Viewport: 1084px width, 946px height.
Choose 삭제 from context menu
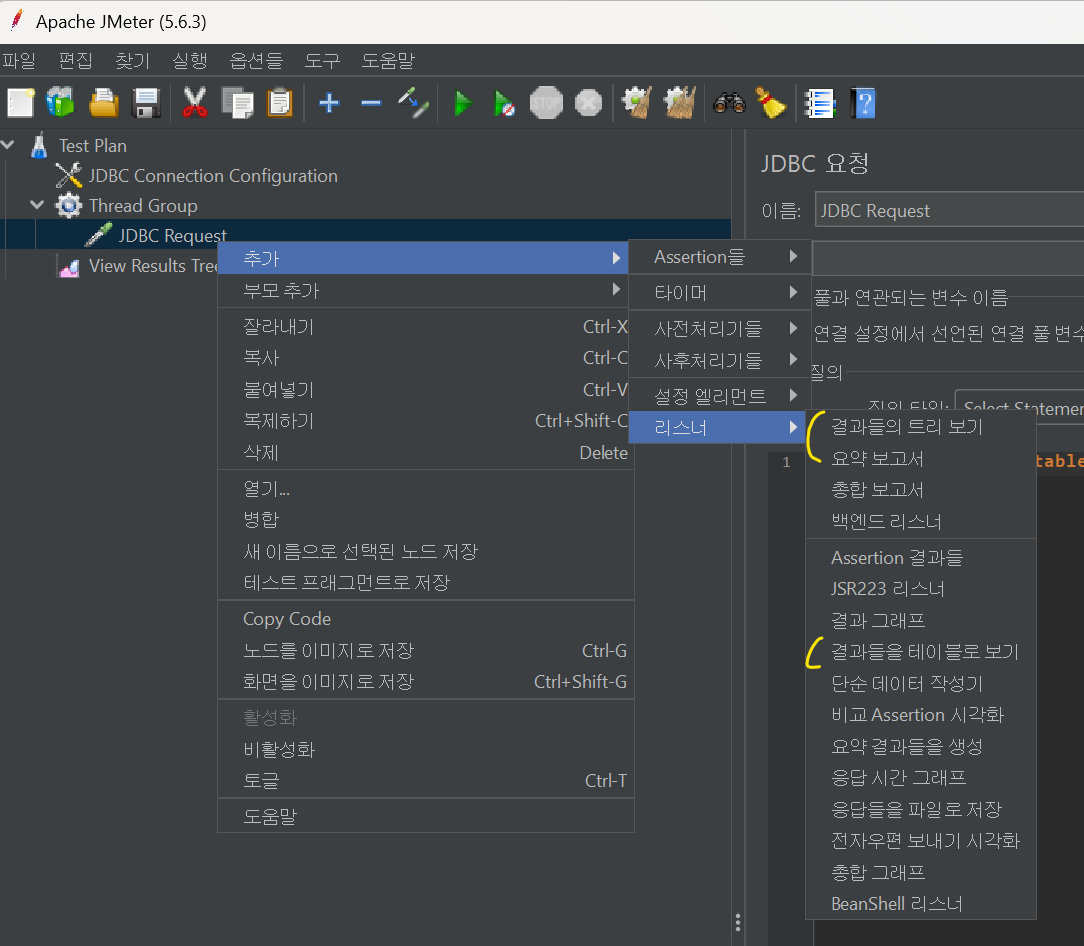(426, 453)
